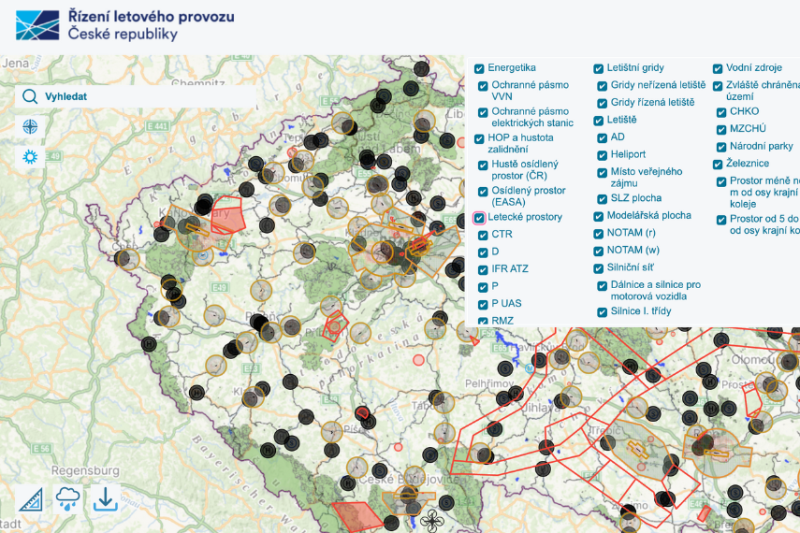The image size is (800, 533).
Task: Toggle Dálnice a silnice pro motorová vozidla
Action: pos(602,286)
